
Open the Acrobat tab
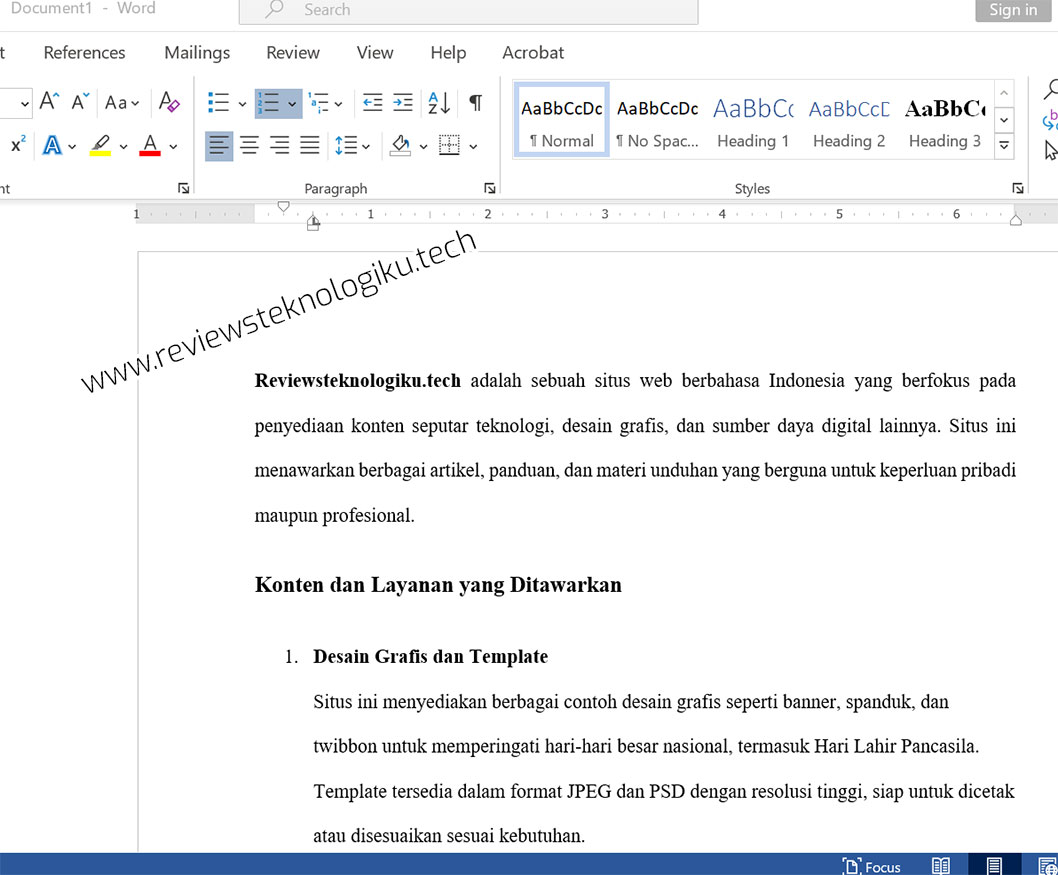point(533,53)
